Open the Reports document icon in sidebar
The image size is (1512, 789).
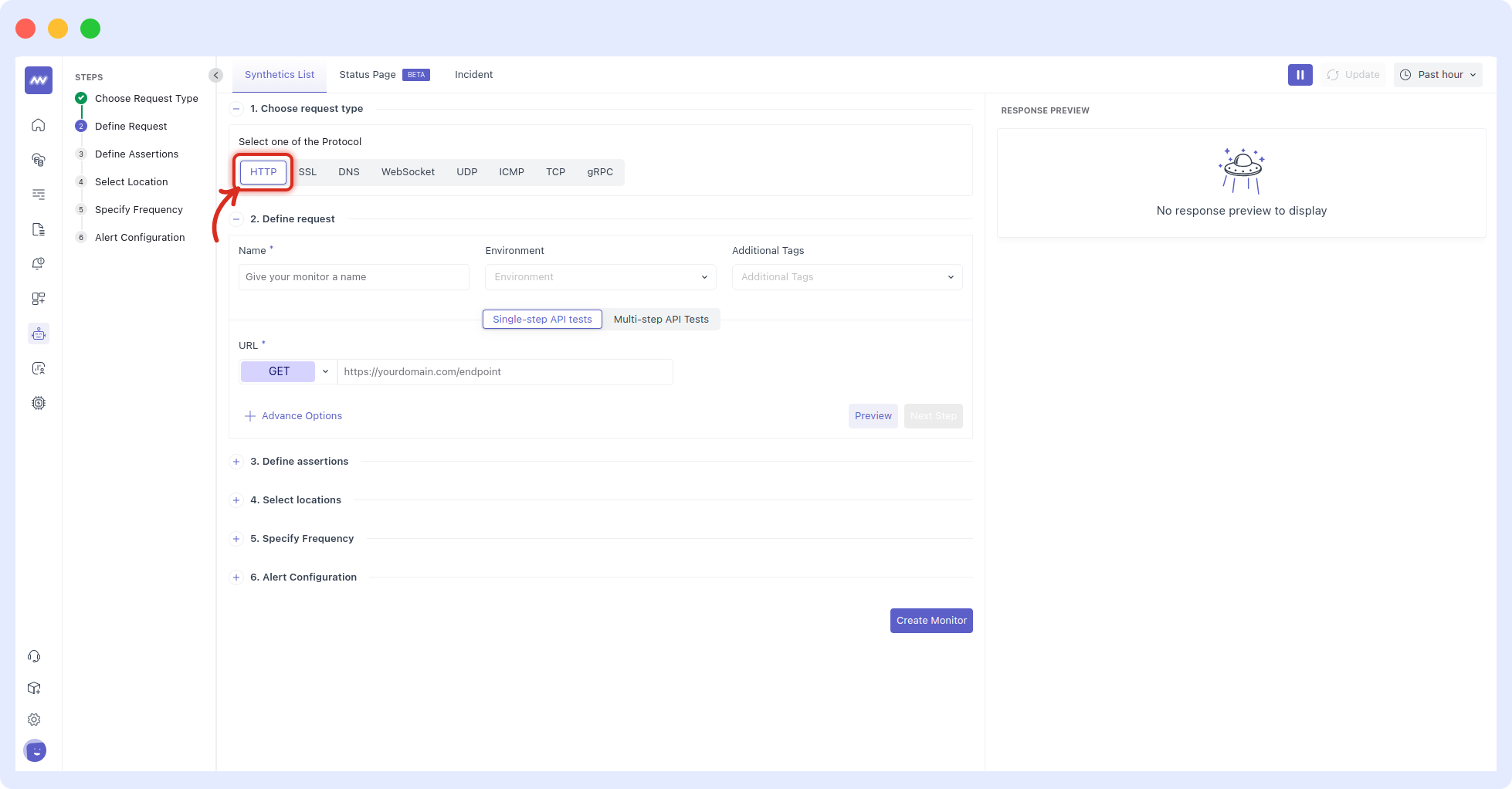point(38,229)
